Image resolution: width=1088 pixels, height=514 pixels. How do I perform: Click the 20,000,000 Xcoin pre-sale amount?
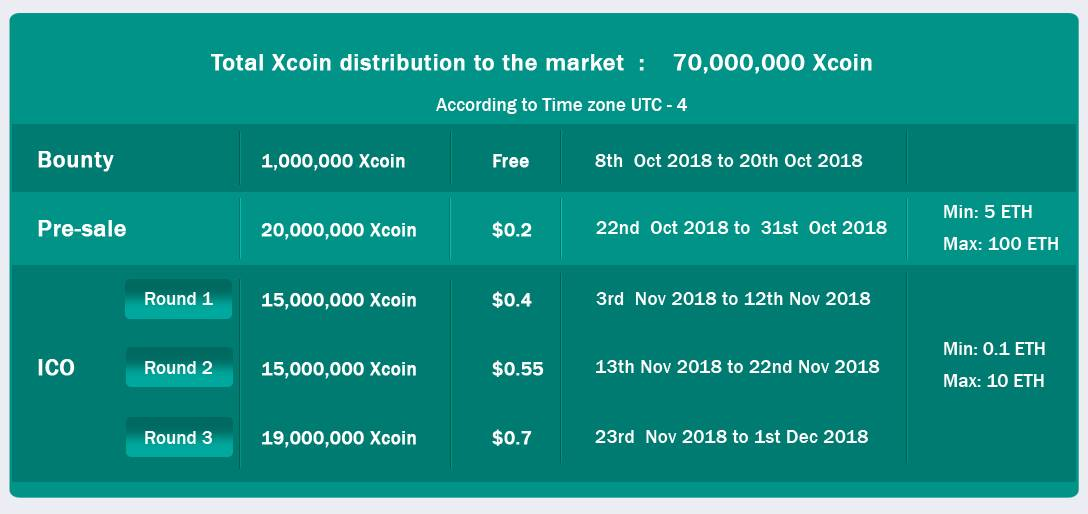[x=339, y=230]
